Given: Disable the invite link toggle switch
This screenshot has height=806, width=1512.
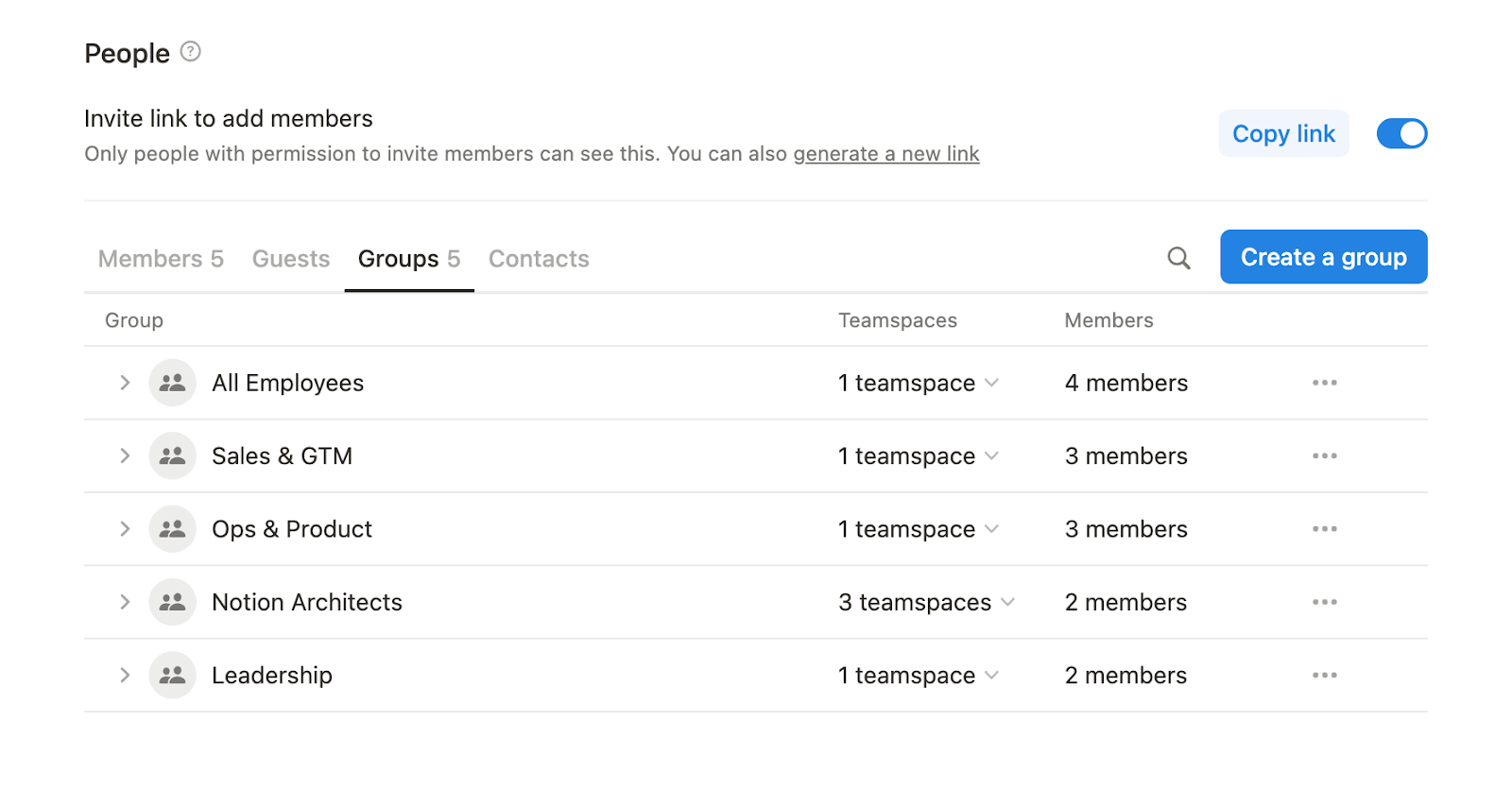Looking at the screenshot, I should [1401, 134].
